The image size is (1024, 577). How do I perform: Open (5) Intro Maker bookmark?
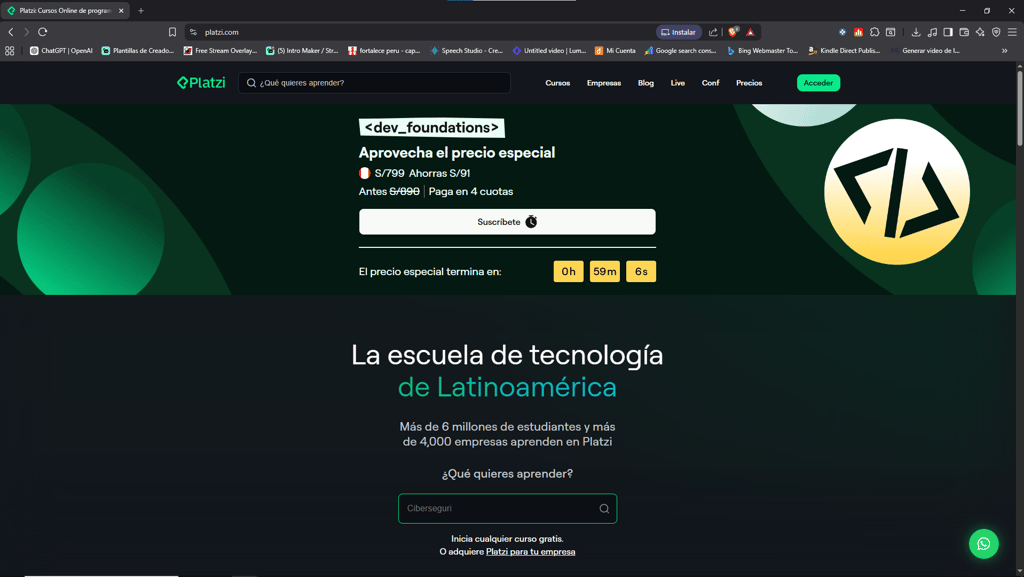[x=302, y=50]
